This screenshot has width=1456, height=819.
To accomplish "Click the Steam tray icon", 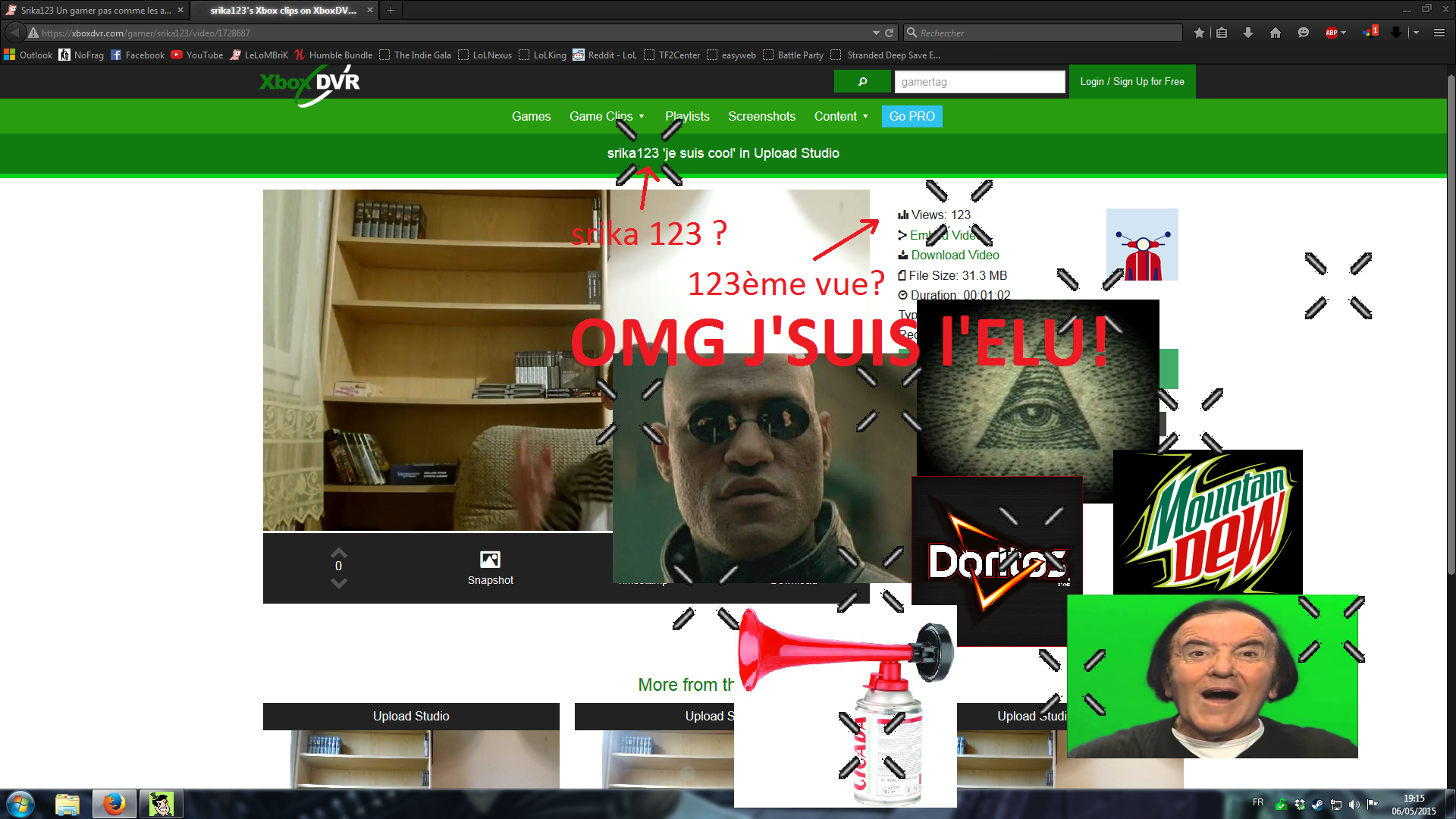I will tap(1318, 805).
